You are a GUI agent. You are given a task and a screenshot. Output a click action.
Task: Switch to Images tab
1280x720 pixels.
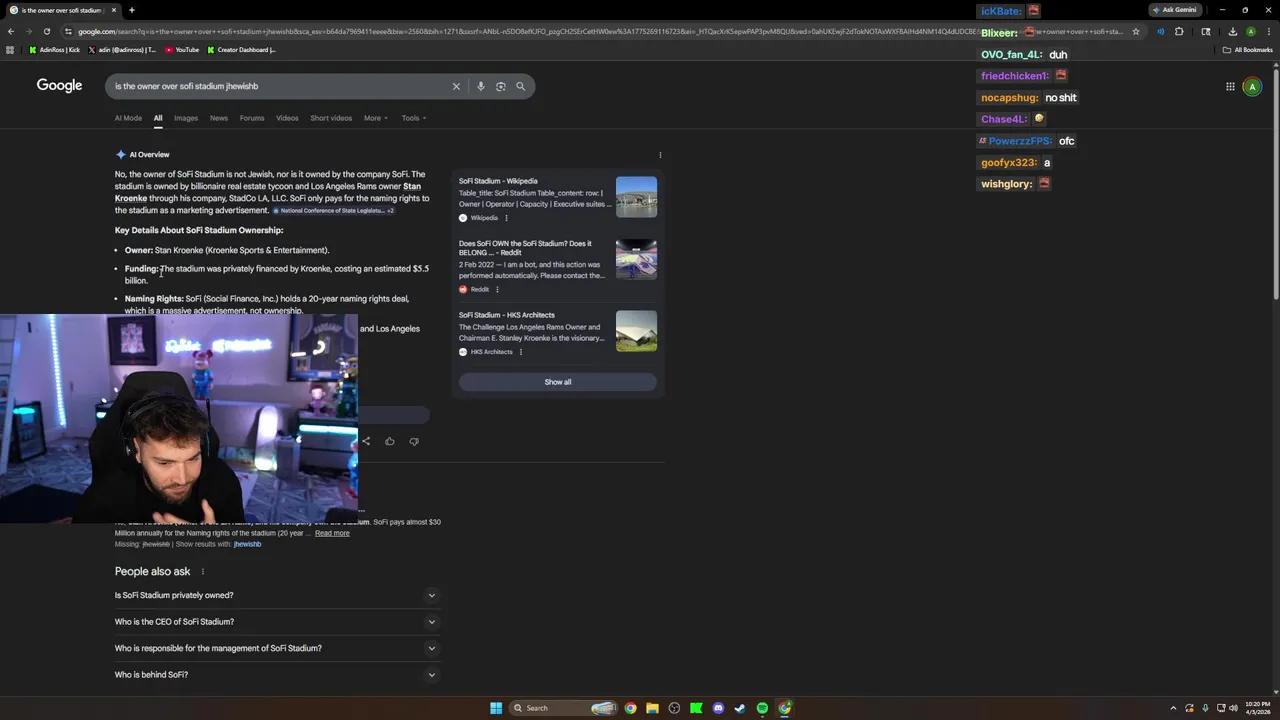[x=186, y=118]
